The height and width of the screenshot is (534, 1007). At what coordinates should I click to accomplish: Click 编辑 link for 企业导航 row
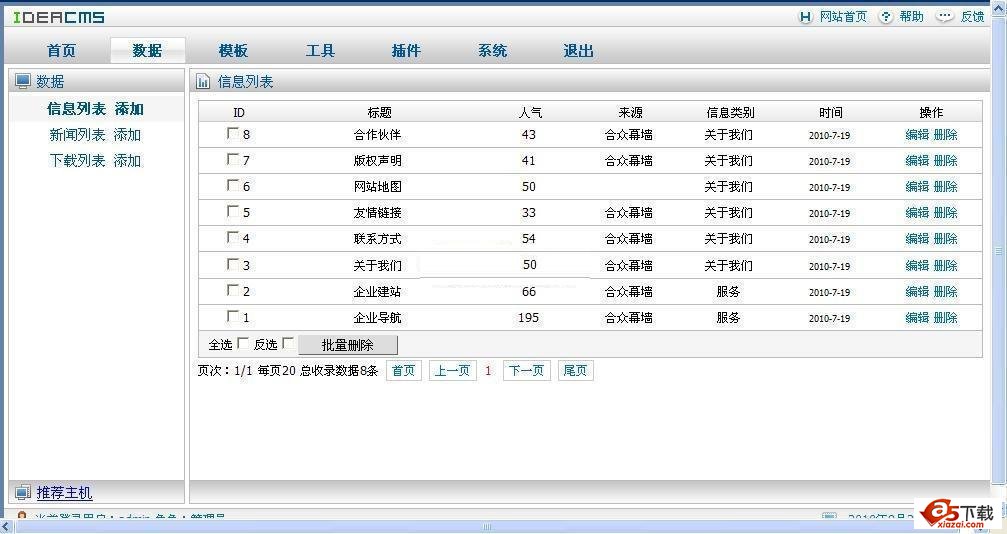pyautogui.click(x=917, y=318)
